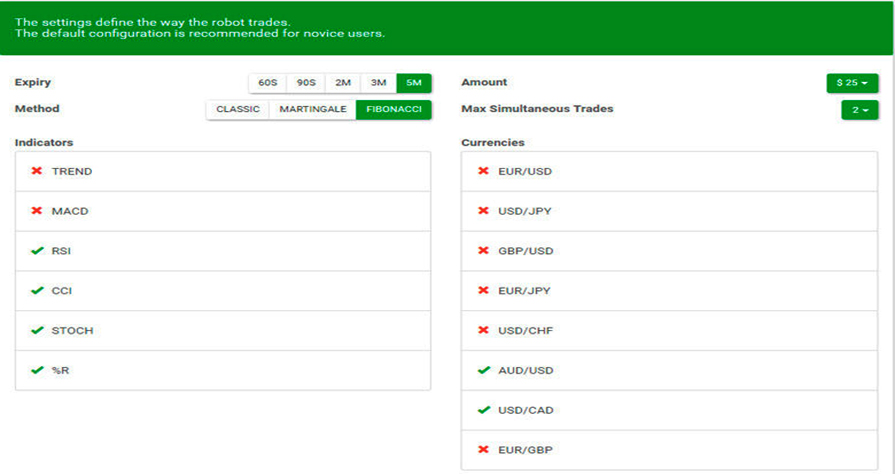This screenshot has height=474, width=895.
Task: Toggle the CCI indicator row
Action: pos(222,291)
